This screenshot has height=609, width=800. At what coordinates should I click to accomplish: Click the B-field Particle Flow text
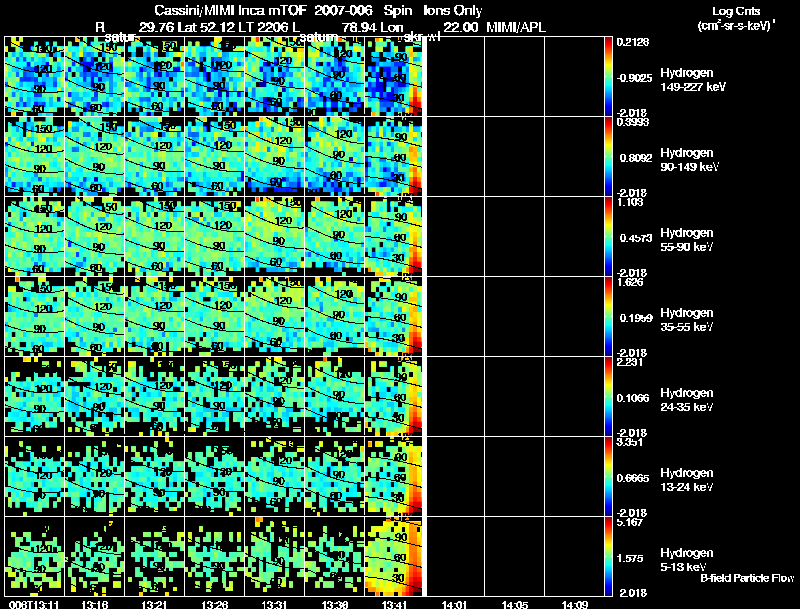coord(746,578)
